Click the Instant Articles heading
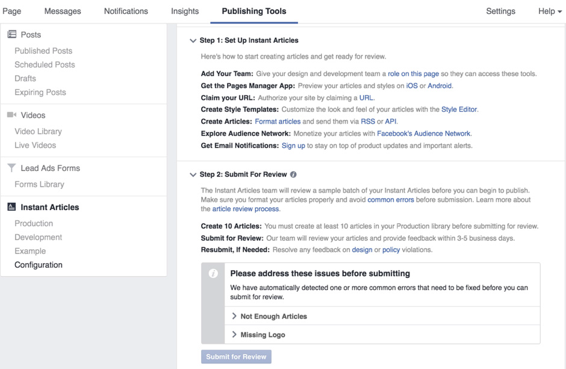566x369 pixels. pos(50,207)
